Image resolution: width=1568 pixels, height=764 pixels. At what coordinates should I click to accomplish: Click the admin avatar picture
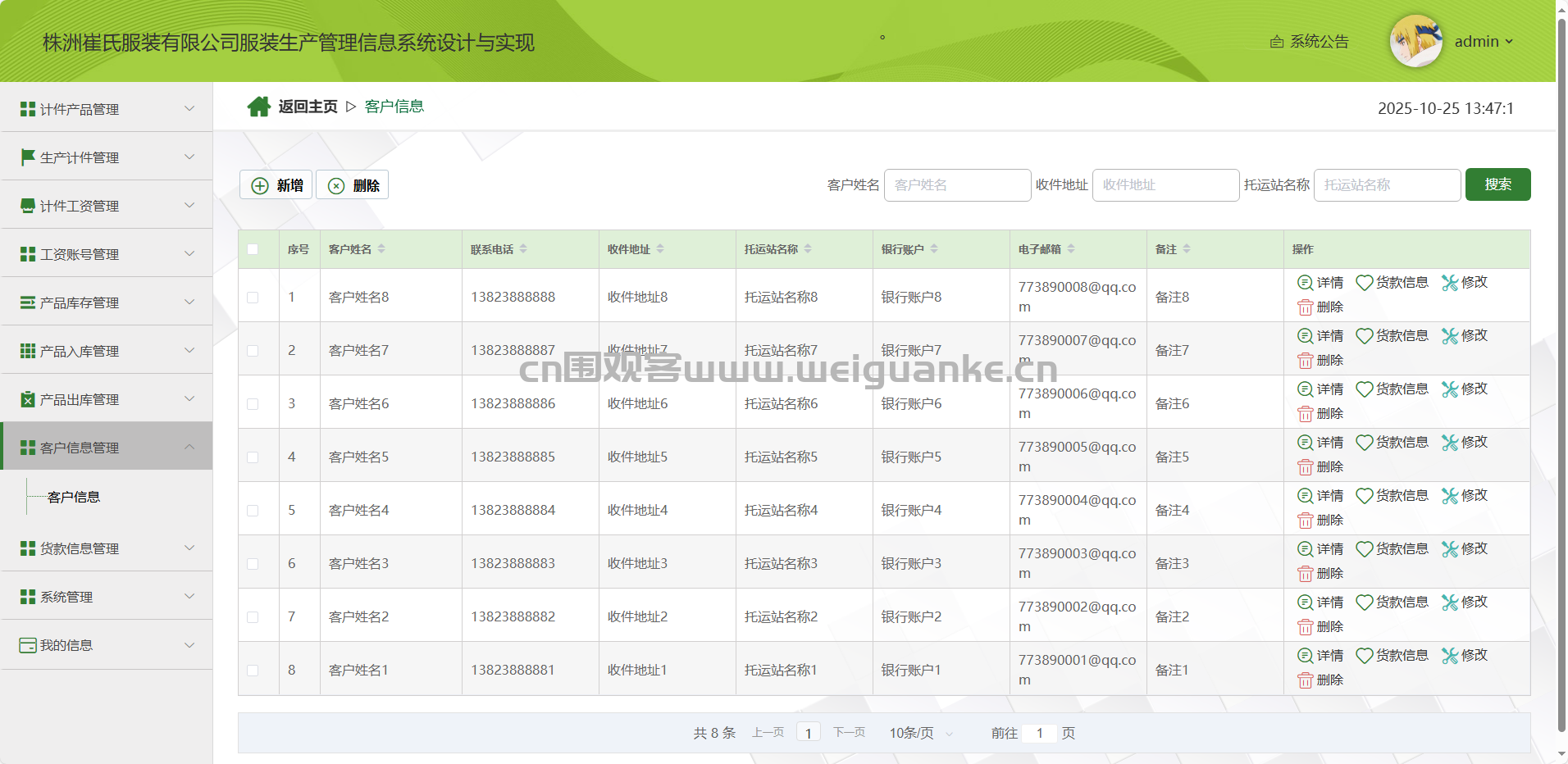[x=1415, y=41]
